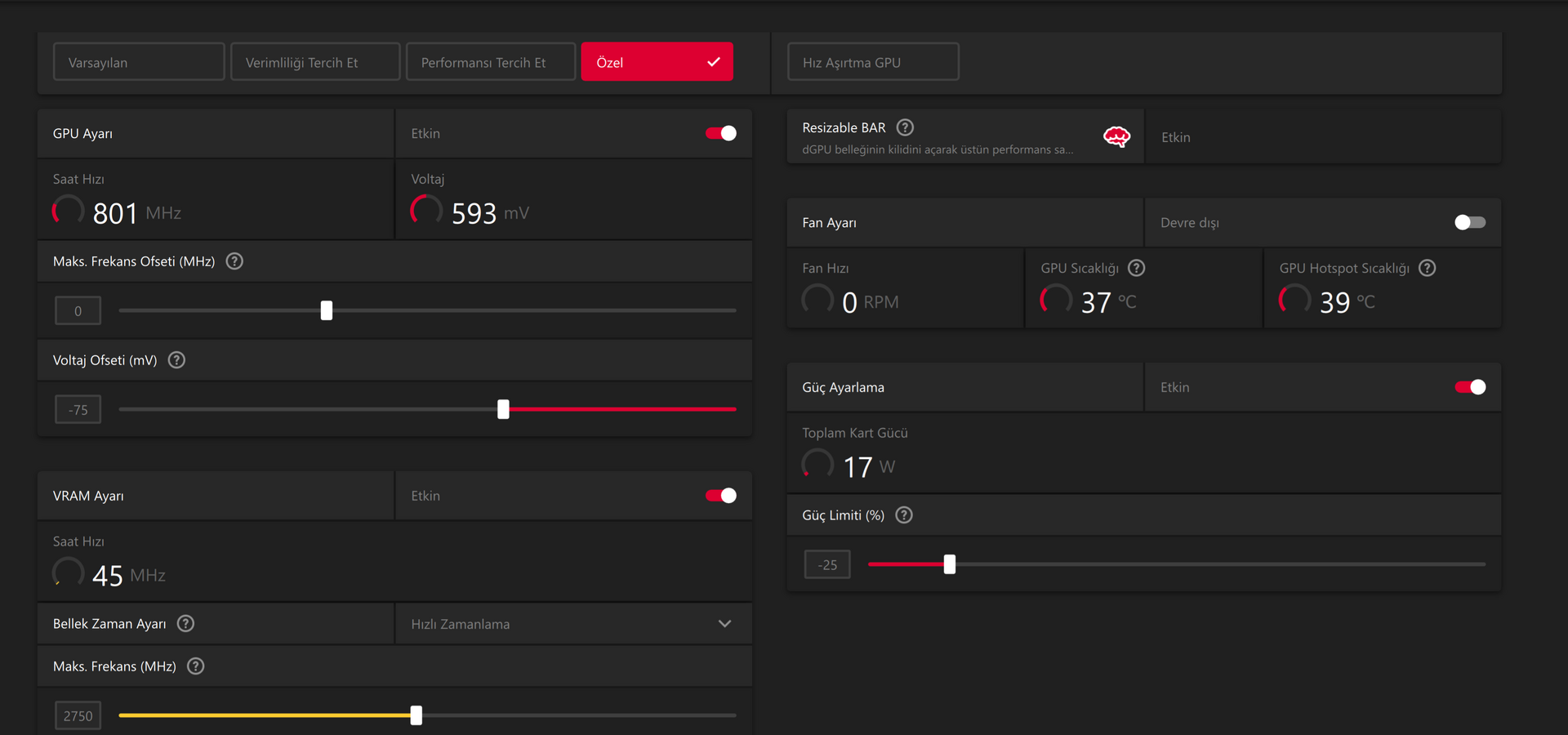Viewport: 1568px width, 735px height.
Task: Click the 17 W total card power reading
Action: [x=869, y=467]
